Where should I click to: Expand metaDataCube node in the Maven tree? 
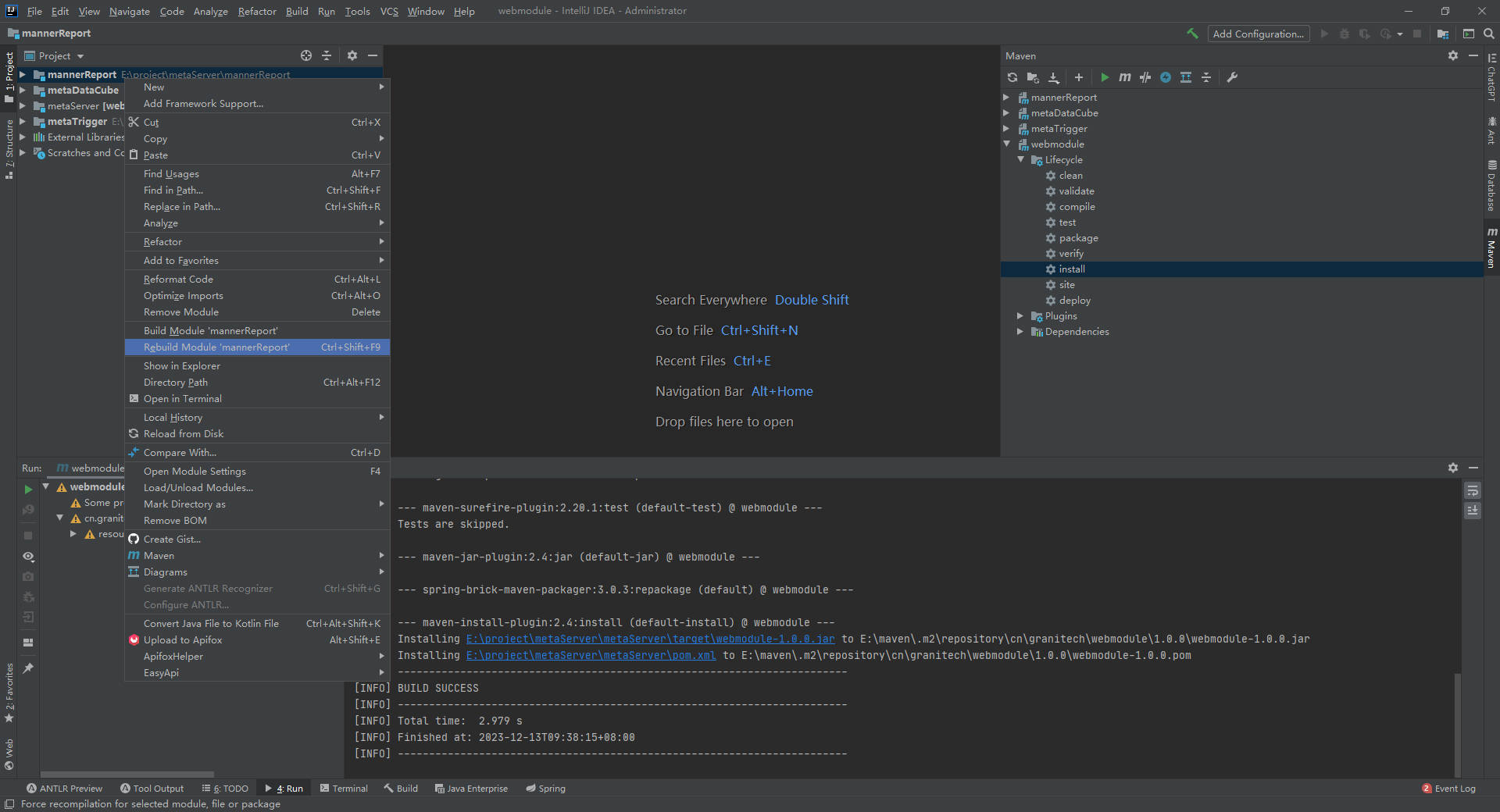pos(1006,113)
